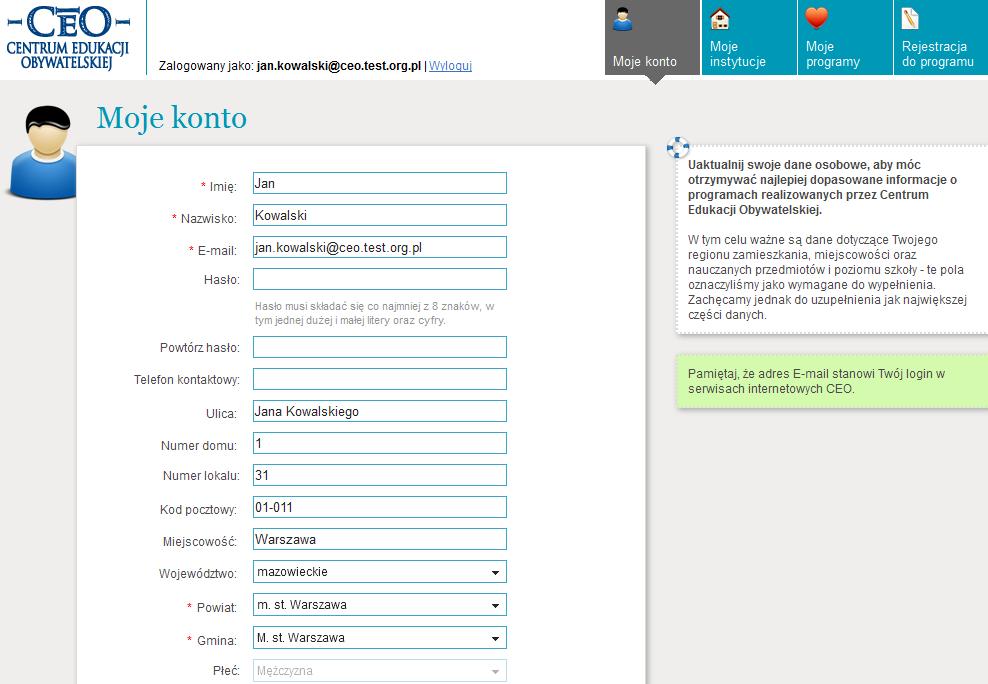
Task: Open the Moje instytucje tab
Action: point(749,38)
